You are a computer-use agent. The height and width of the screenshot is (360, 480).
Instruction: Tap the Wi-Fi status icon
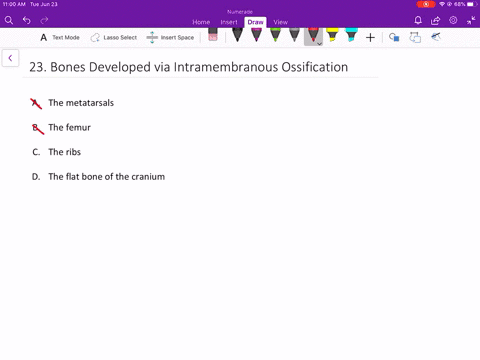442,4
